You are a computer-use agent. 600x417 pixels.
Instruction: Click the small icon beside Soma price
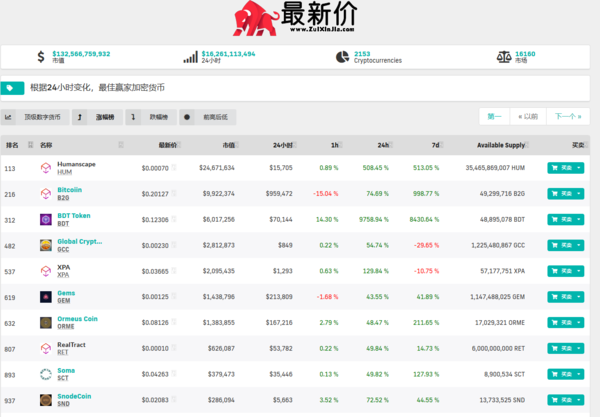pos(174,374)
